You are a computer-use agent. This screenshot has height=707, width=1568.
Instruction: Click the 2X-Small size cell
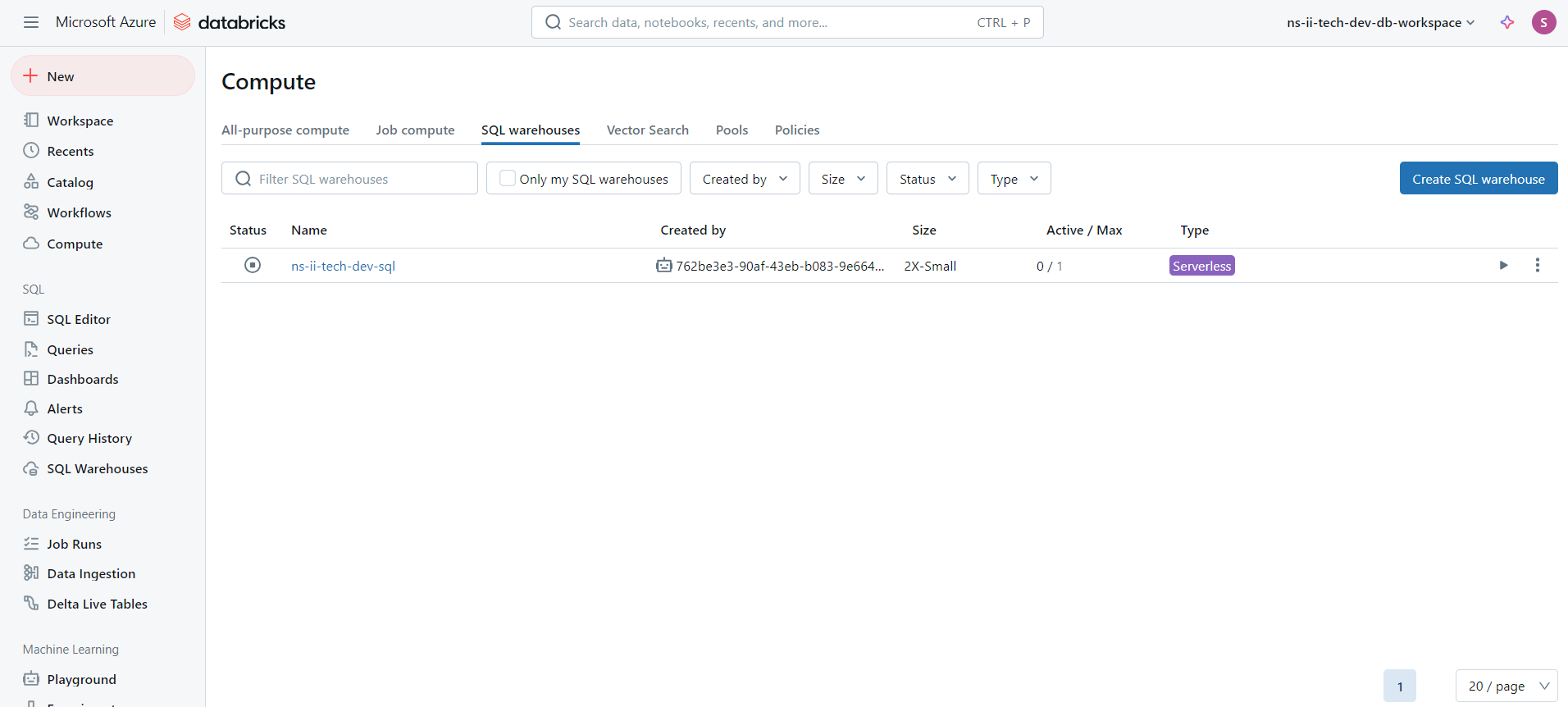pos(930,266)
